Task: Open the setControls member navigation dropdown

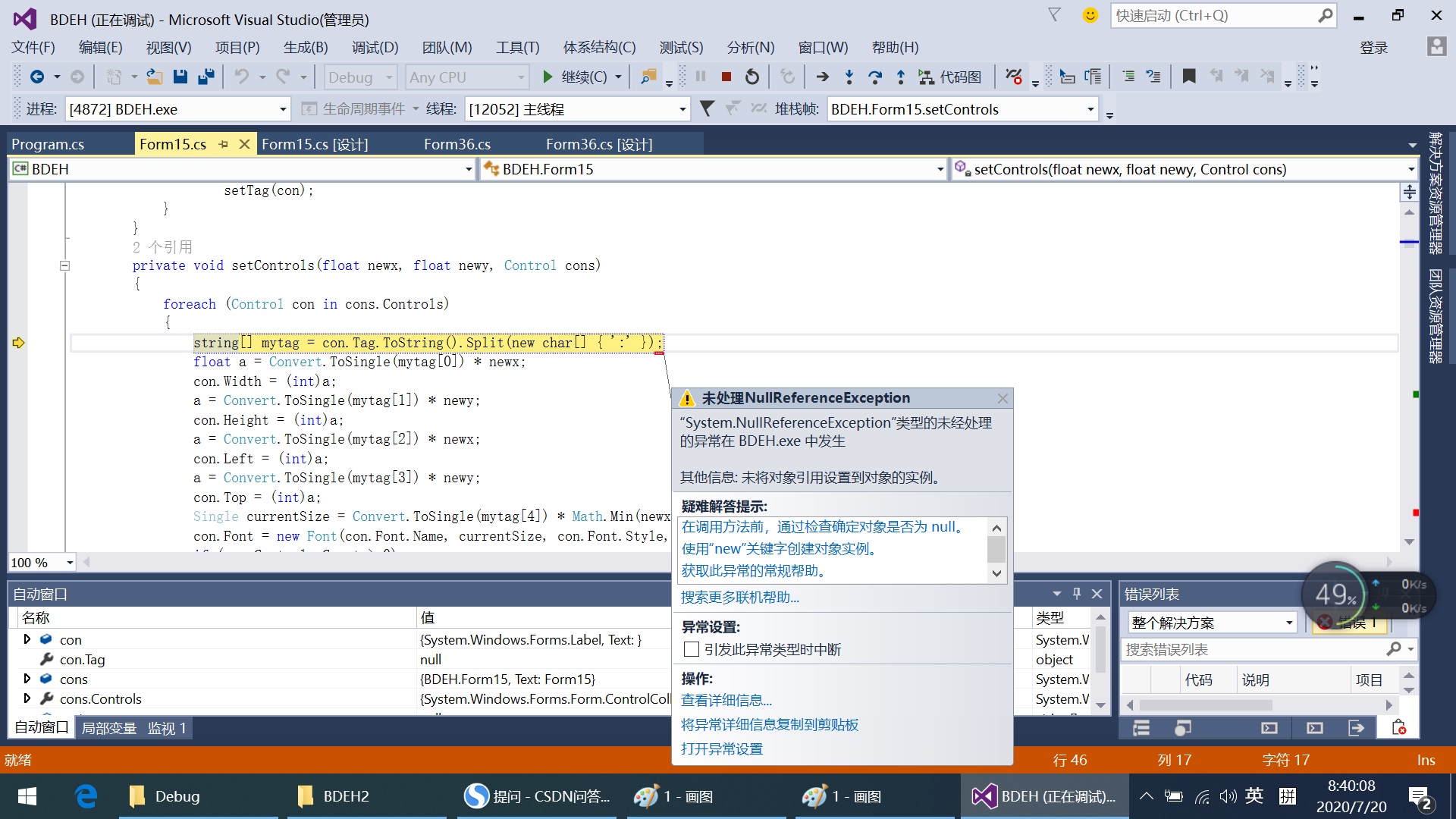Action: click(1185, 169)
